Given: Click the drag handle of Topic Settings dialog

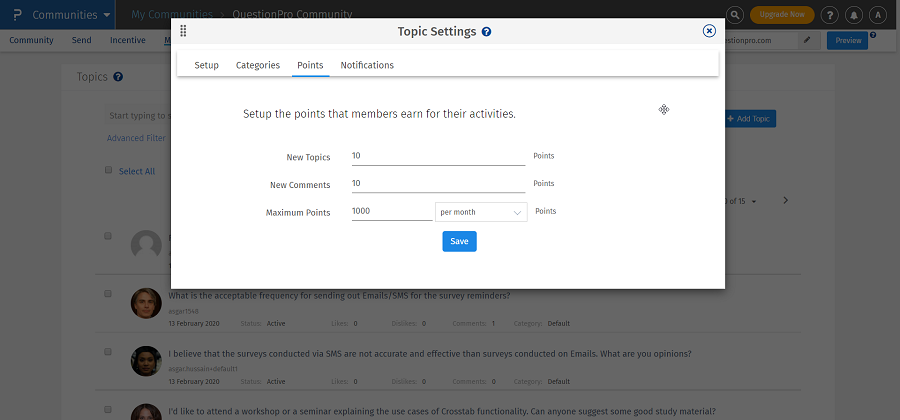Looking at the screenshot, I should point(183,31).
